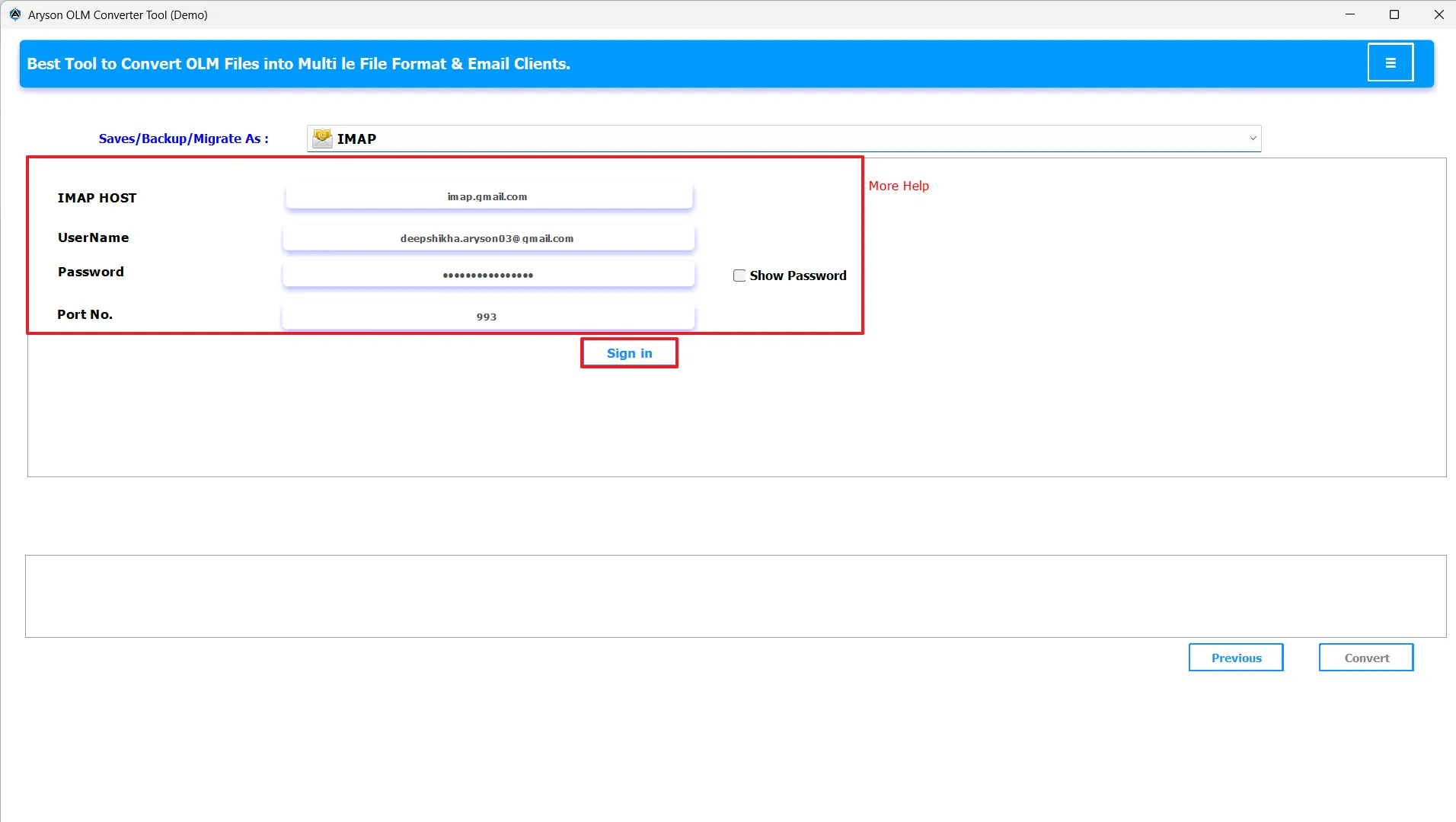Click the title bar of the window

tap(533, 14)
